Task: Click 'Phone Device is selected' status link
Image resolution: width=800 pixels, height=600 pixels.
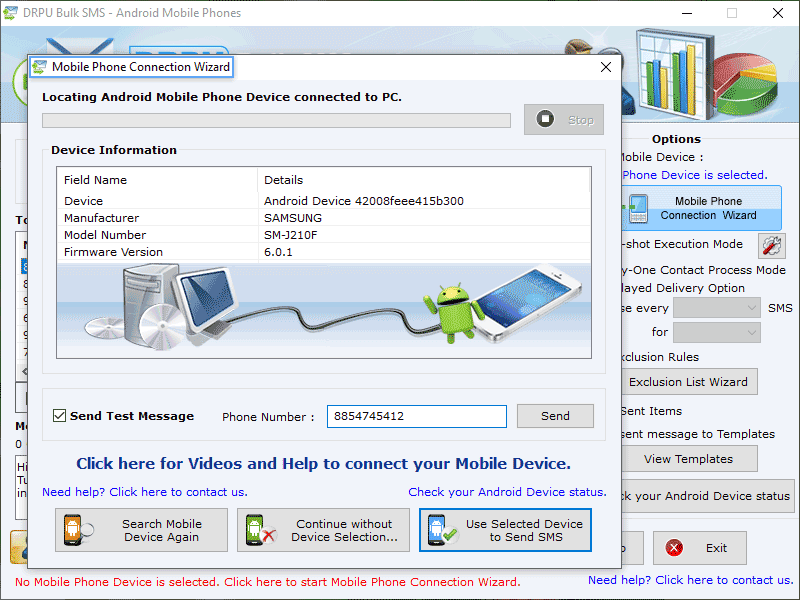Action: click(695, 175)
